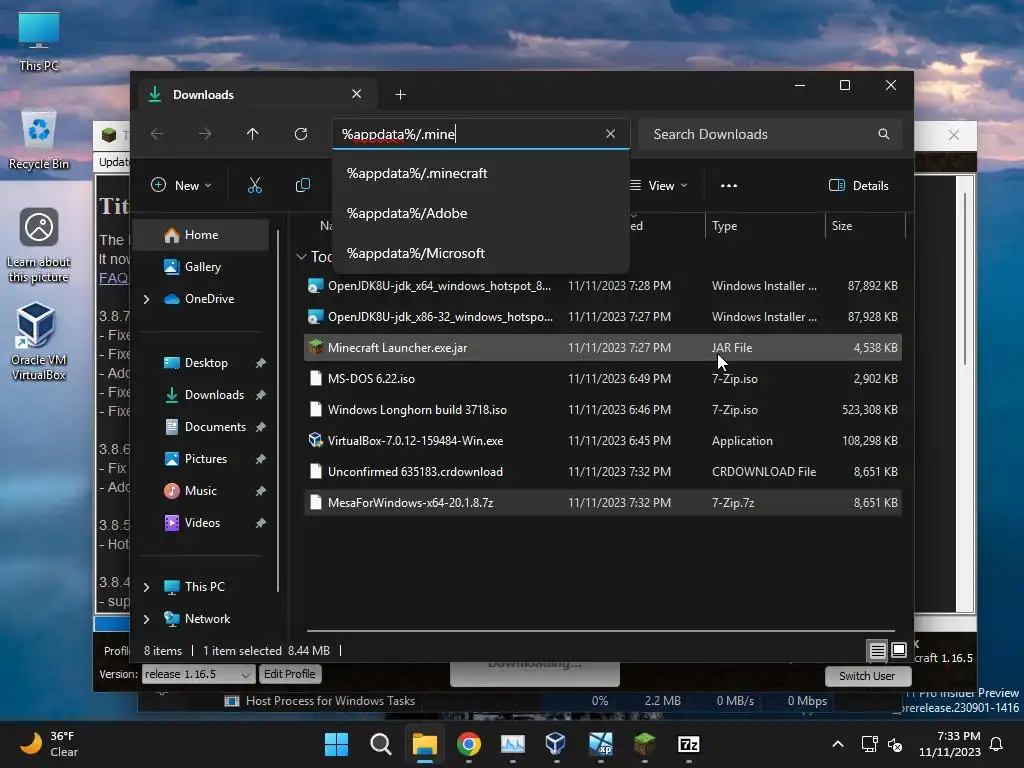Open Oracle VM VirtualBox desktop shortcut
Screen dimensions: 1024x768
pos(39,342)
